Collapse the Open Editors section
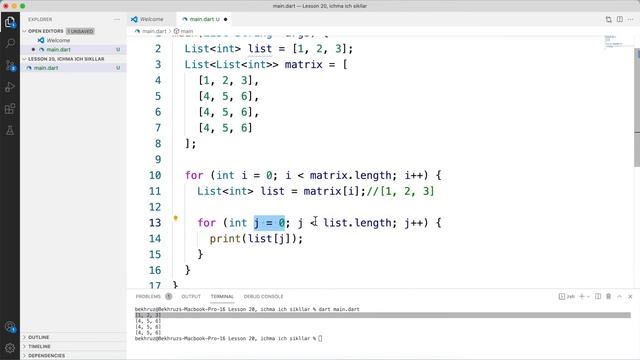This screenshot has width=640, height=360. [24, 31]
